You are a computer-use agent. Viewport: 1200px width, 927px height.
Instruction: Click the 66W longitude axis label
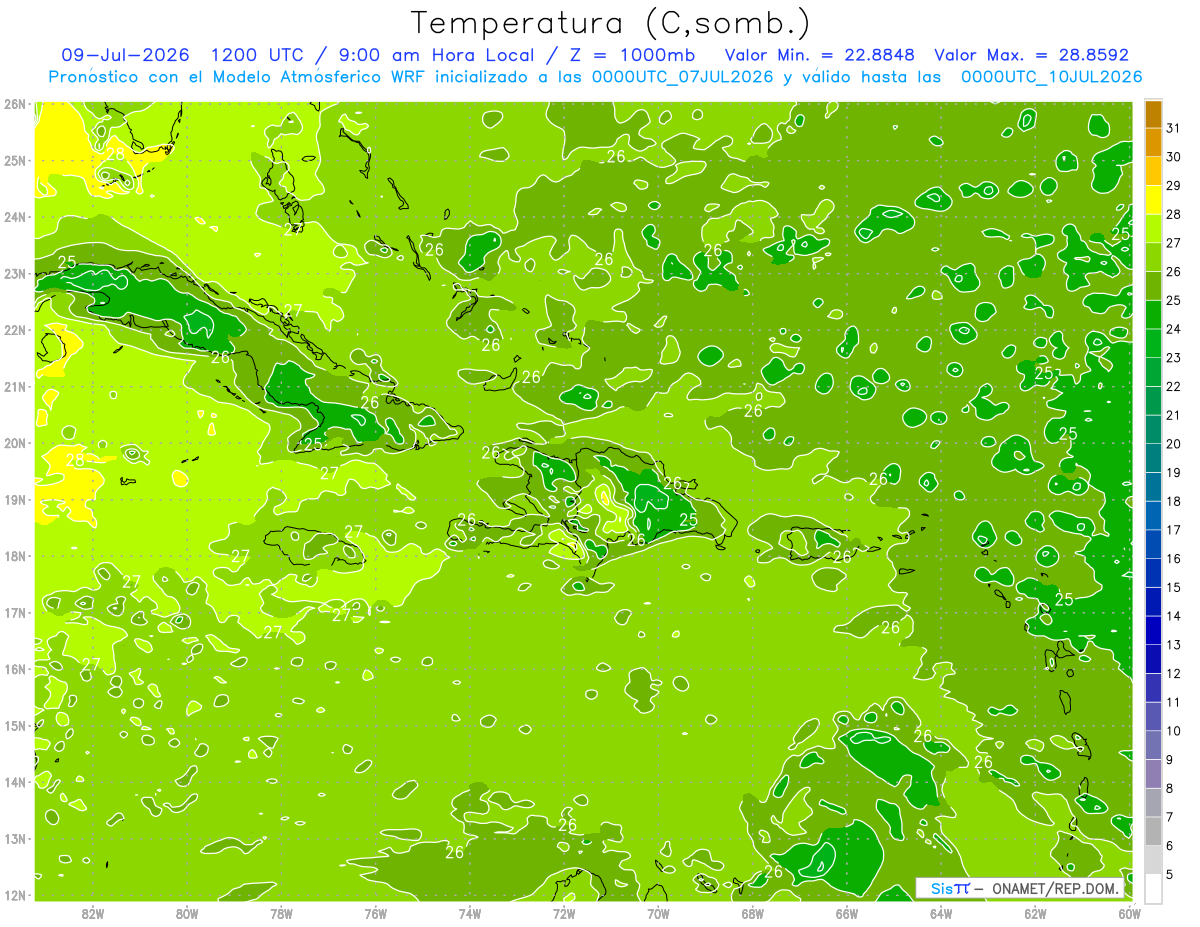click(847, 913)
